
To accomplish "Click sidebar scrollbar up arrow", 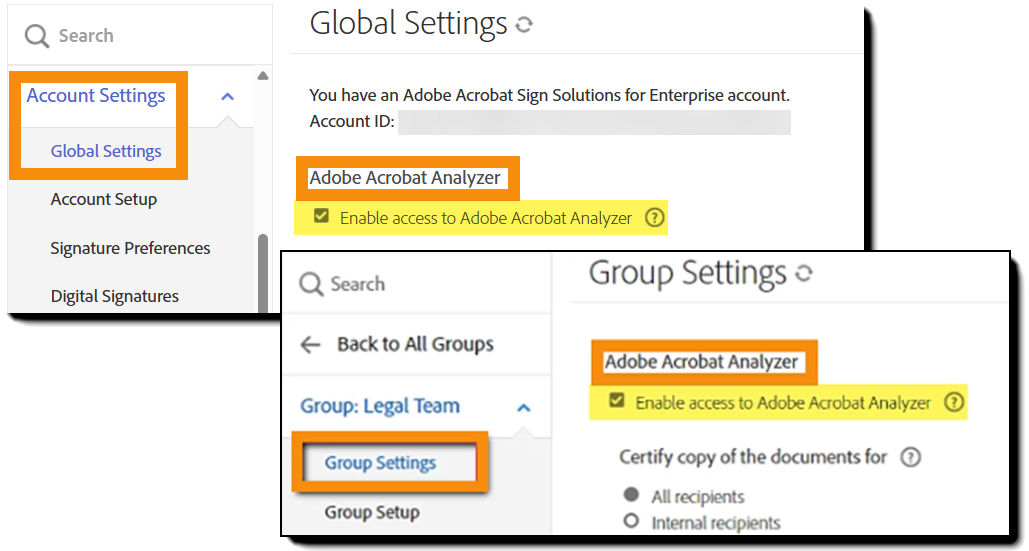I will pyautogui.click(x=263, y=75).
